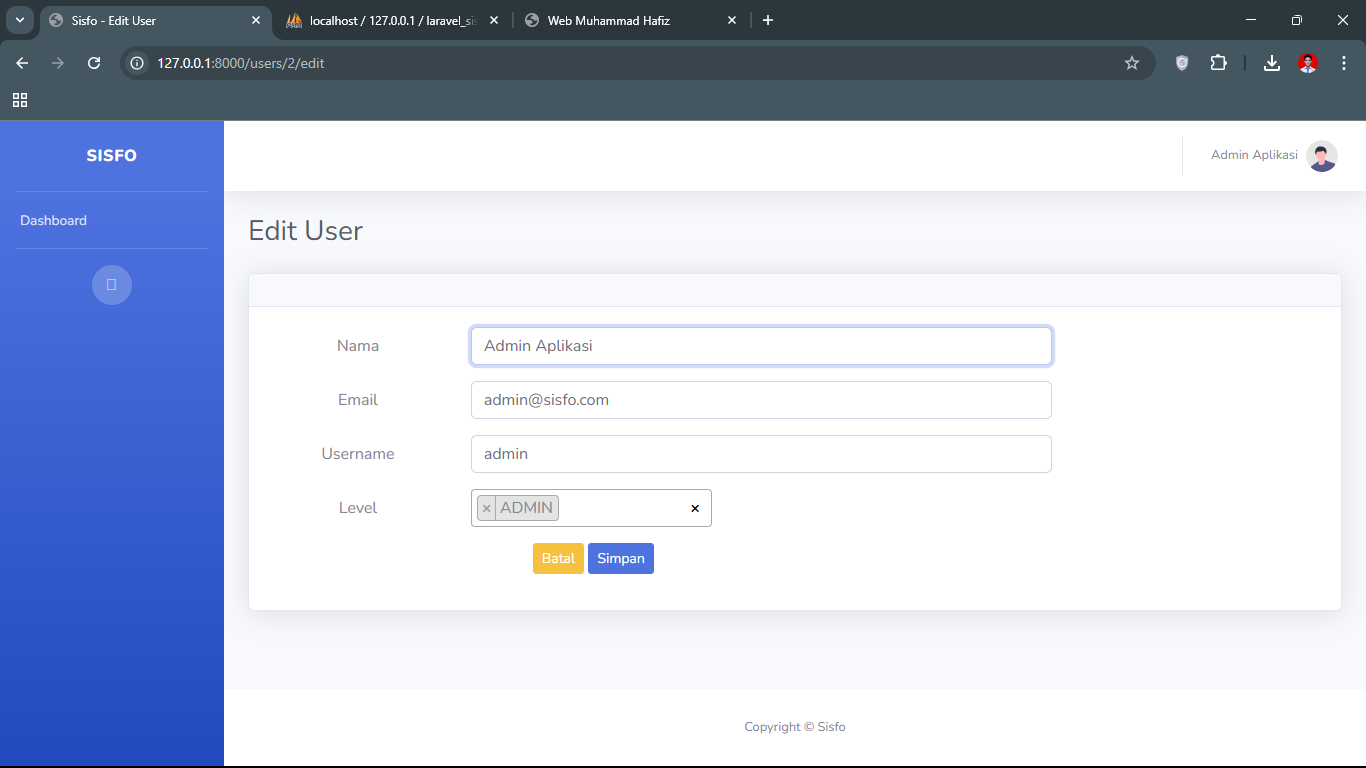Focus the Email input field
Screen dimensions: 1366x768
[760, 400]
